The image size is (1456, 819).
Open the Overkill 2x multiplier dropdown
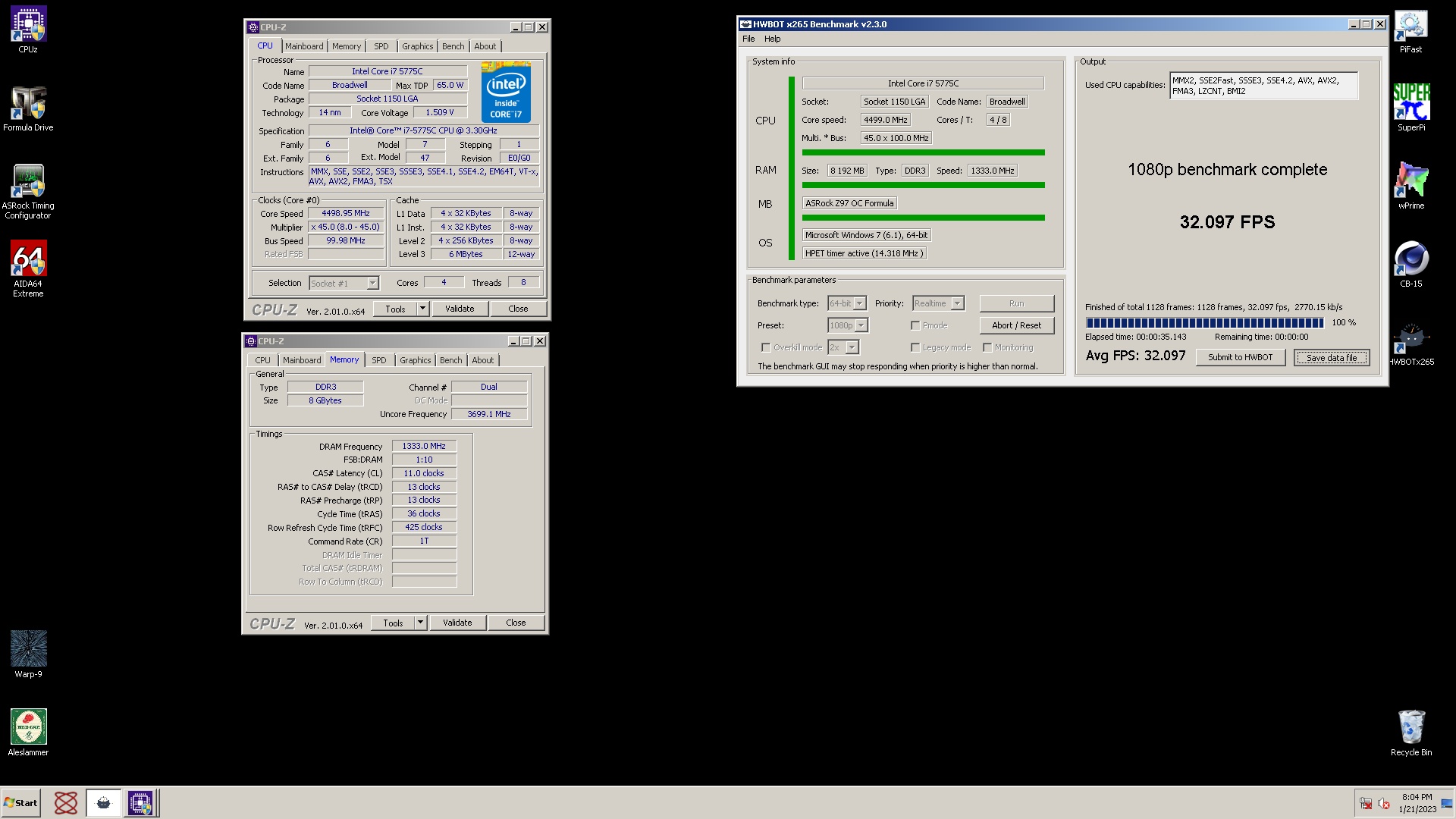coord(852,347)
